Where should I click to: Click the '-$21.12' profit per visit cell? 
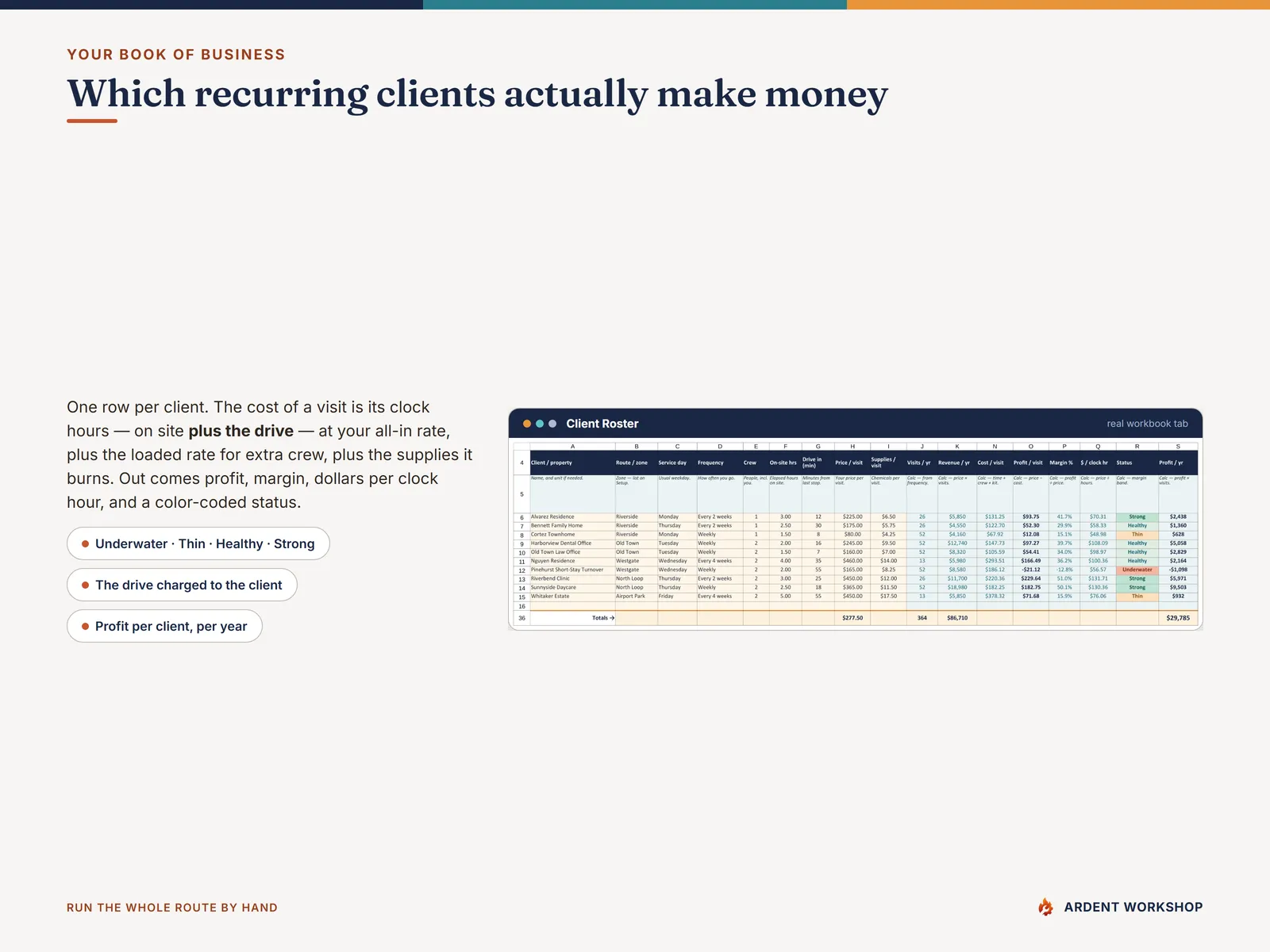pos(1030,570)
